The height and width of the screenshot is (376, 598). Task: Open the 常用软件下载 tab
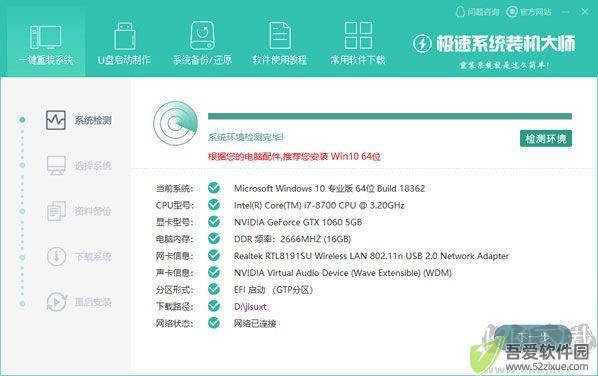point(358,43)
